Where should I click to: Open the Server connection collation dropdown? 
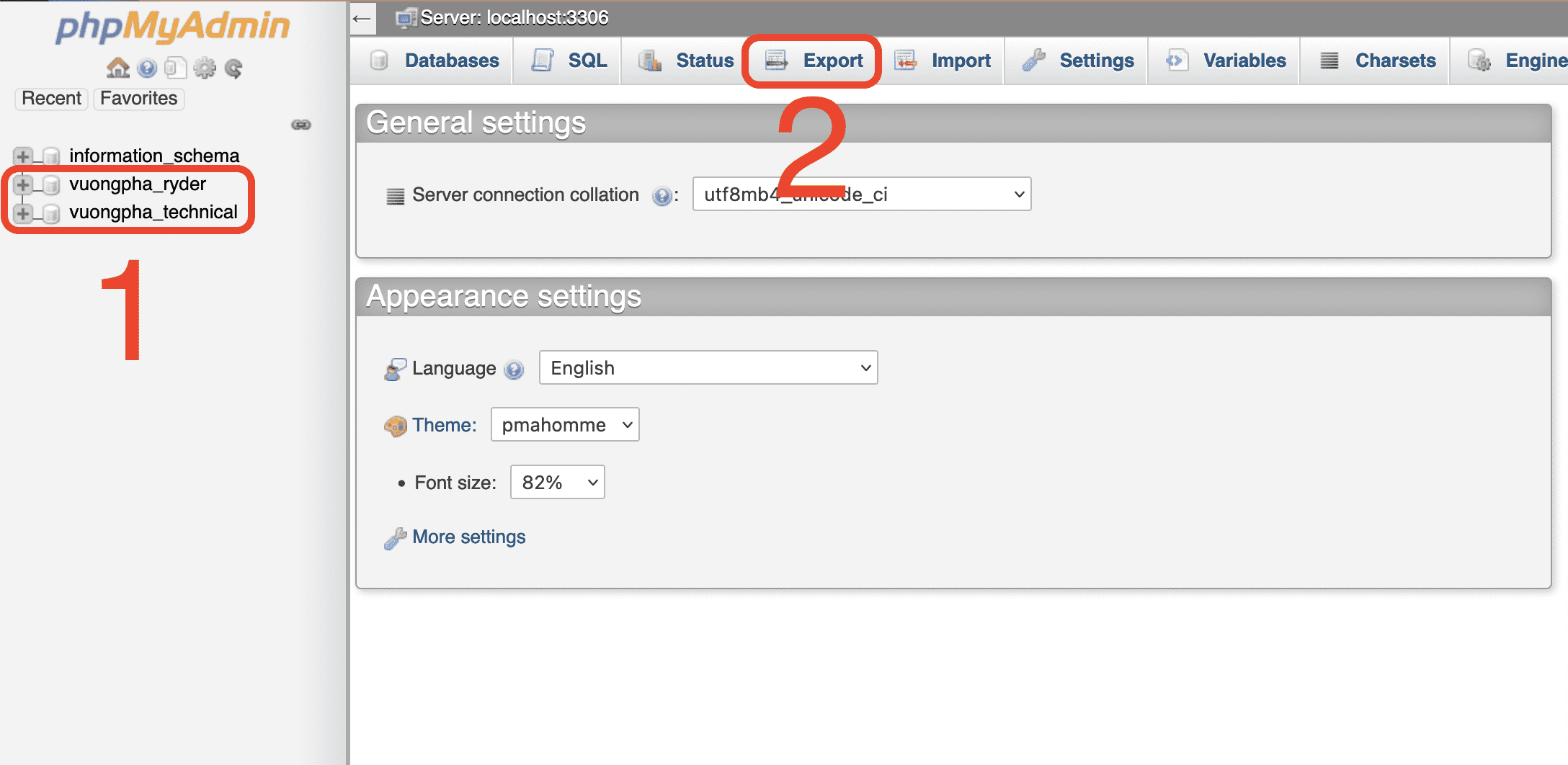(x=861, y=194)
